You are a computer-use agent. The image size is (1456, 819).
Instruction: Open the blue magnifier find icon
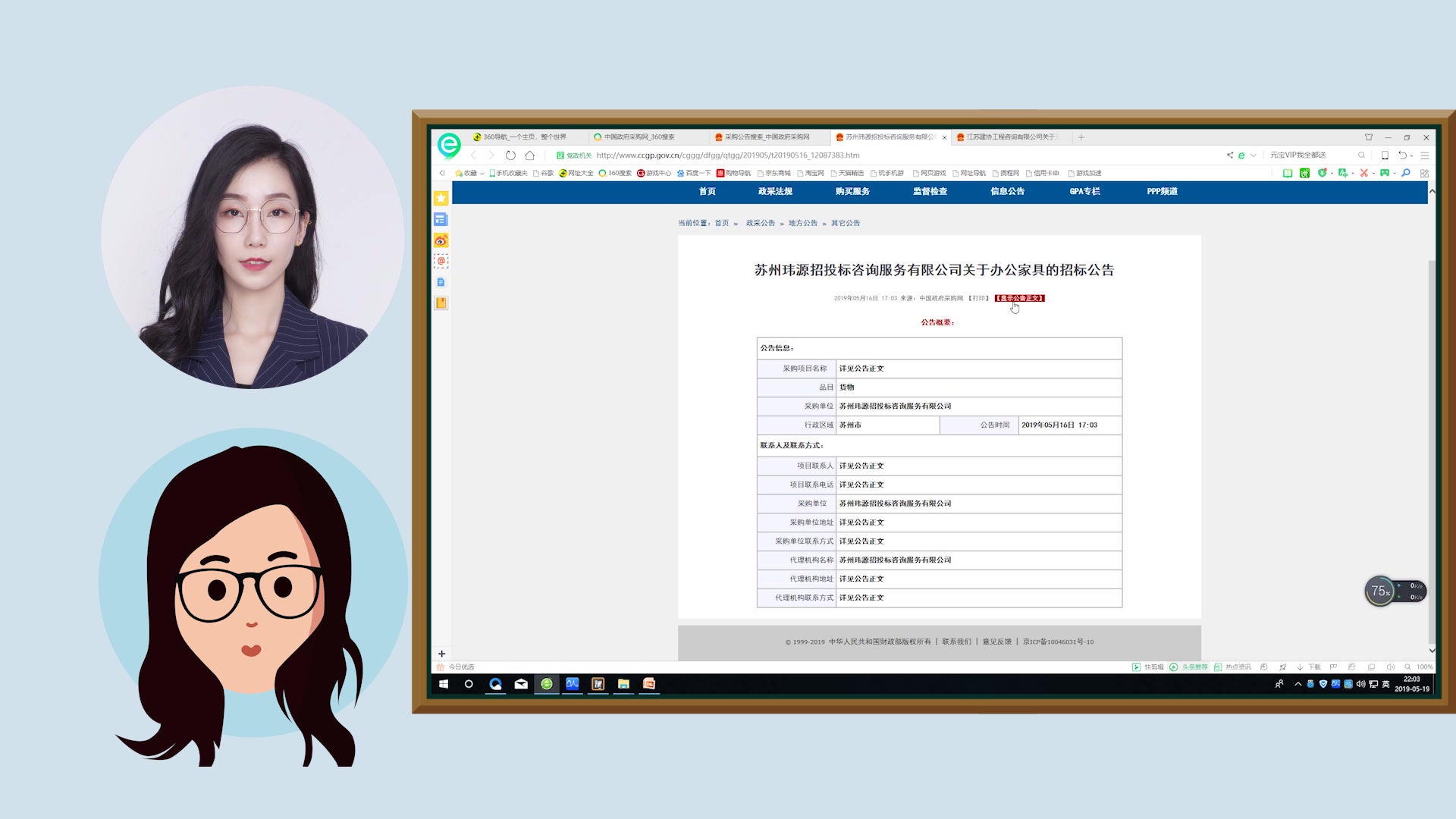point(1405,173)
